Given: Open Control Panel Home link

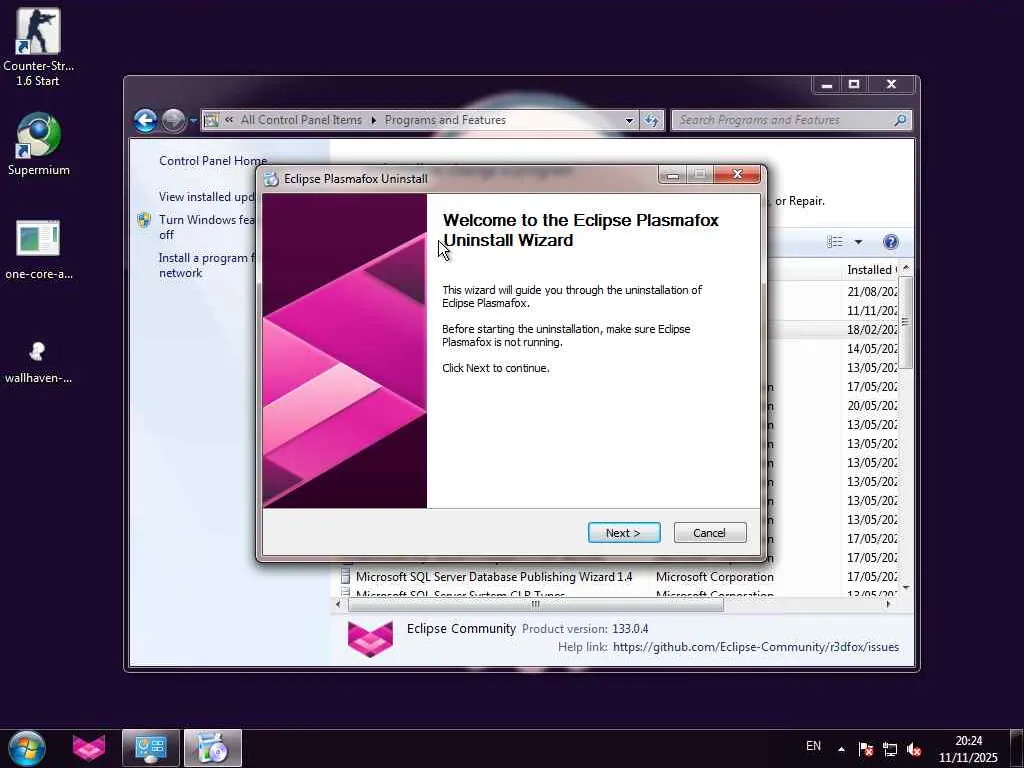Looking at the screenshot, I should coord(213,161).
